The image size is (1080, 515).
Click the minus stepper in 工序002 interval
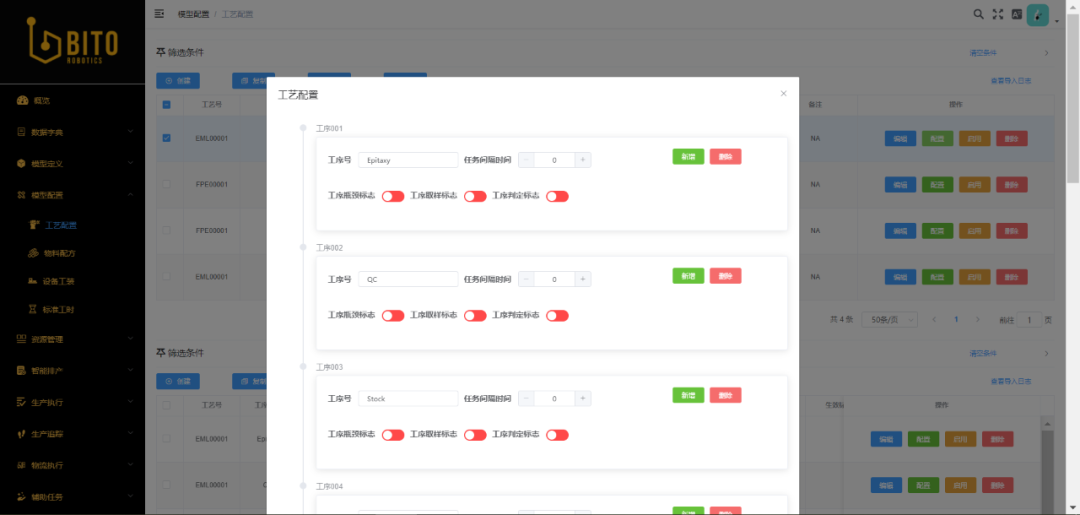pyautogui.click(x=526, y=279)
